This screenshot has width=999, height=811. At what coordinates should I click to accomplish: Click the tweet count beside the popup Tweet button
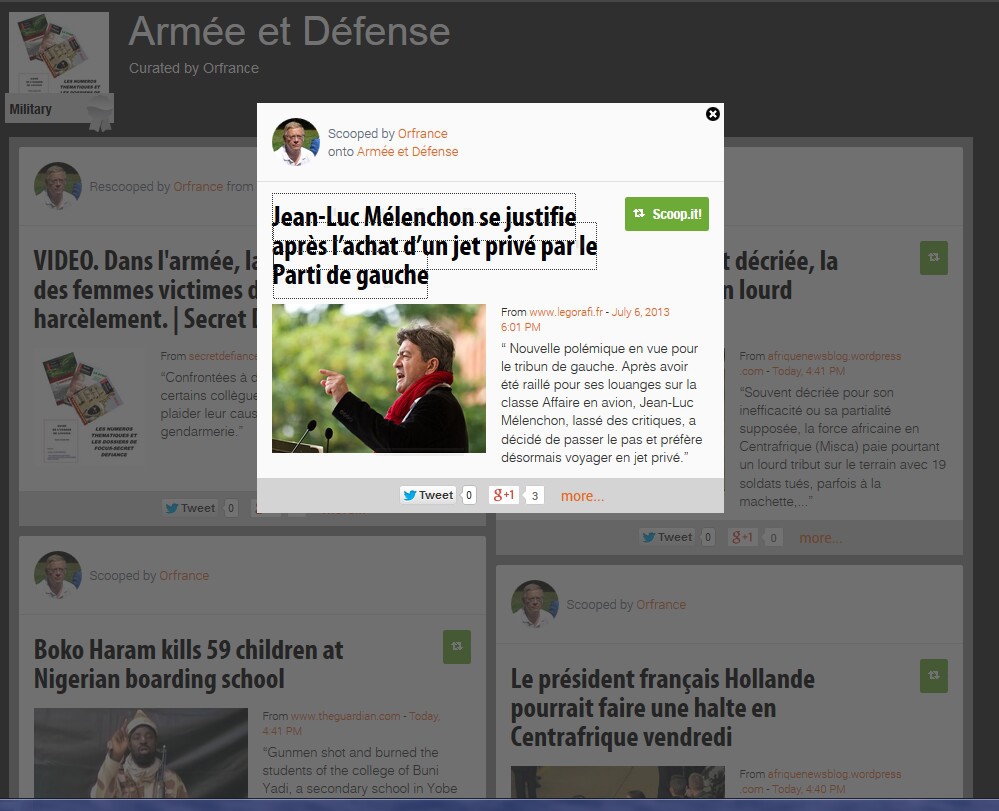tap(469, 495)
